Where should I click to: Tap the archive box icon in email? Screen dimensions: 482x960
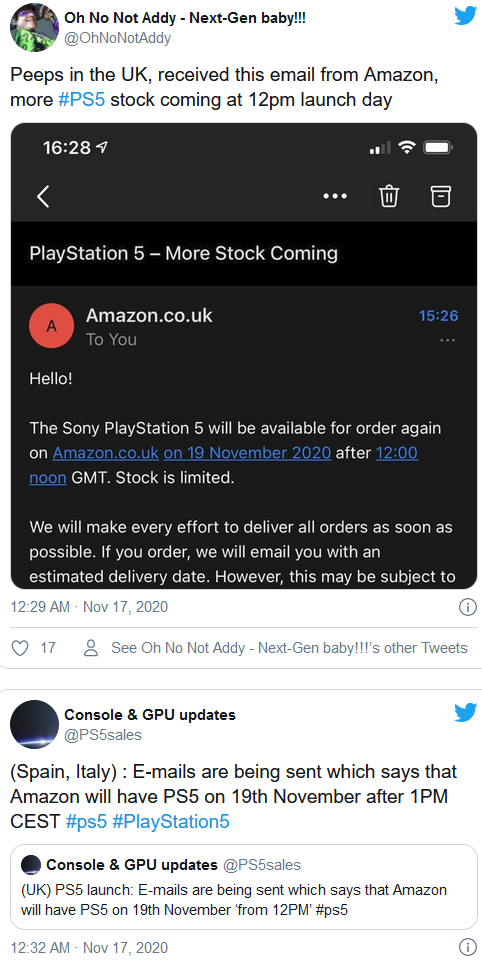coord(440,197)
